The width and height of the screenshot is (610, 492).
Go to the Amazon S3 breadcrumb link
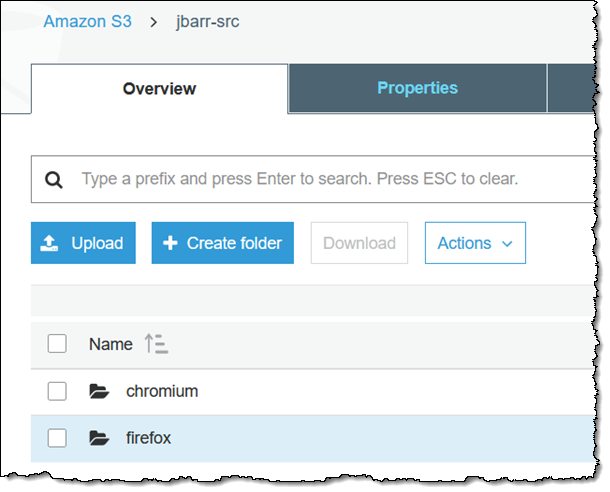(87, 21)
